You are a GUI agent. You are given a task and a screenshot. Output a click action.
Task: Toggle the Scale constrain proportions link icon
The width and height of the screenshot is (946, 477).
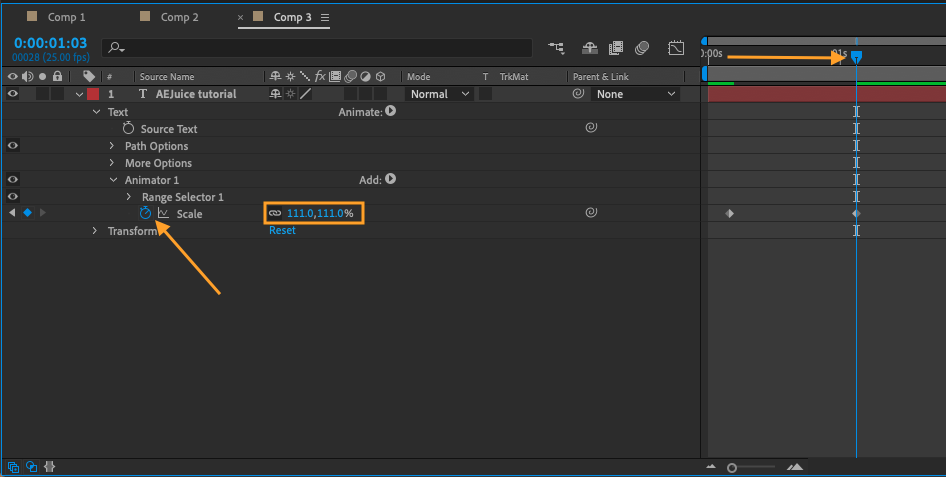click(275, 213)
